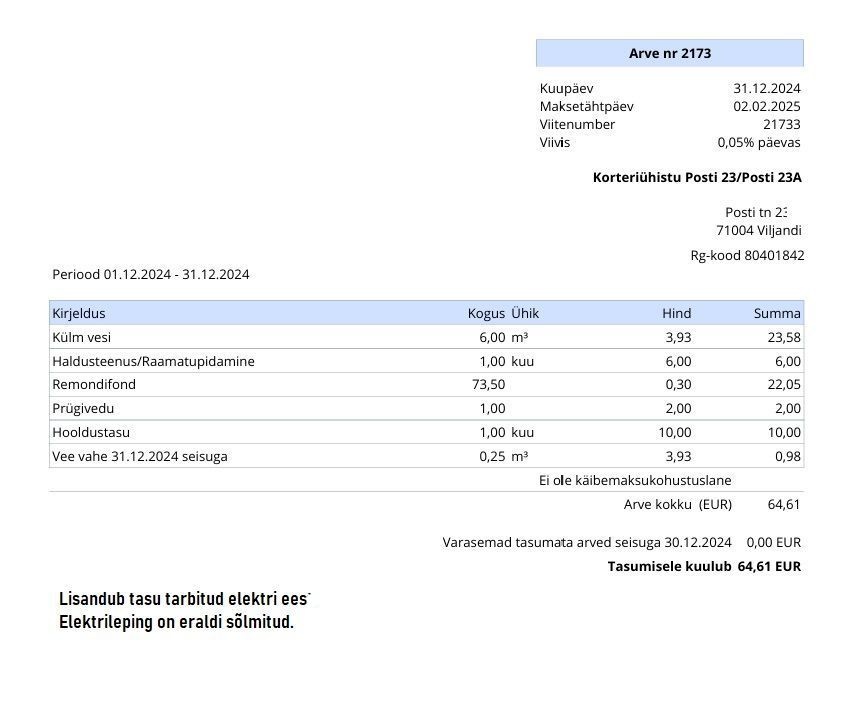Select the "Külm vesi" row description

coord(81,337)
